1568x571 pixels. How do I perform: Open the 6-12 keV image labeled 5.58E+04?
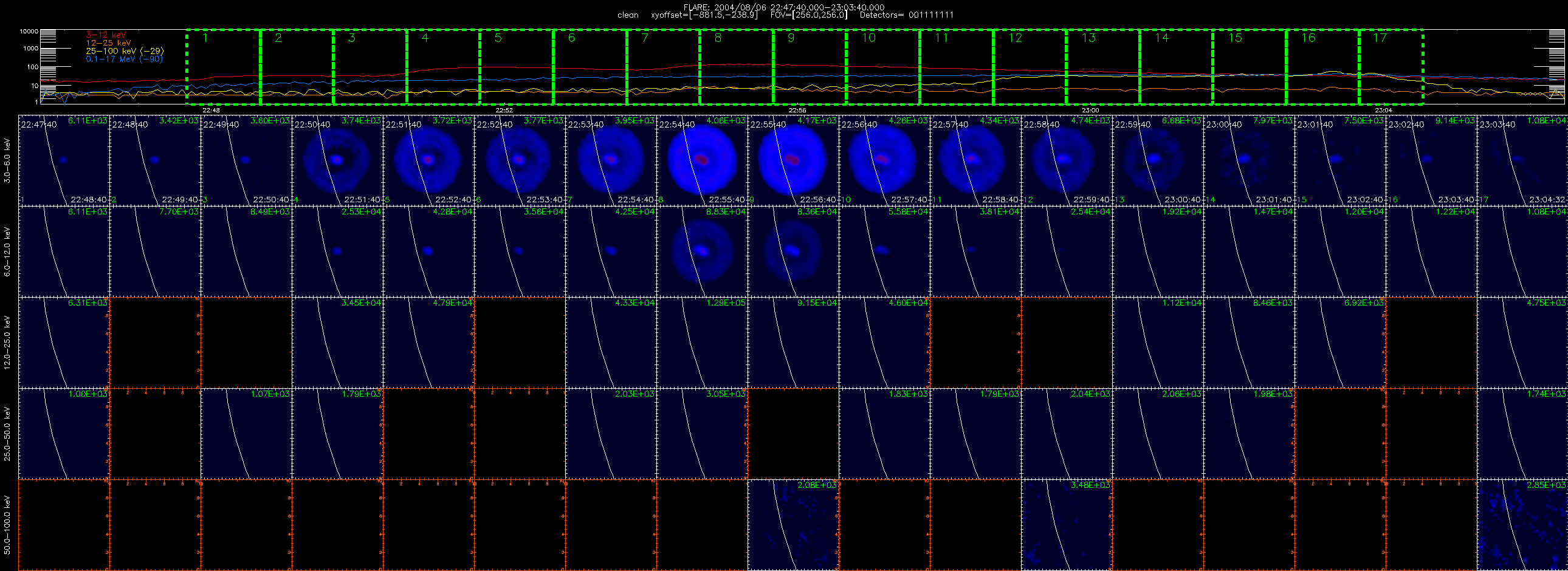click(x=884, y=251)
